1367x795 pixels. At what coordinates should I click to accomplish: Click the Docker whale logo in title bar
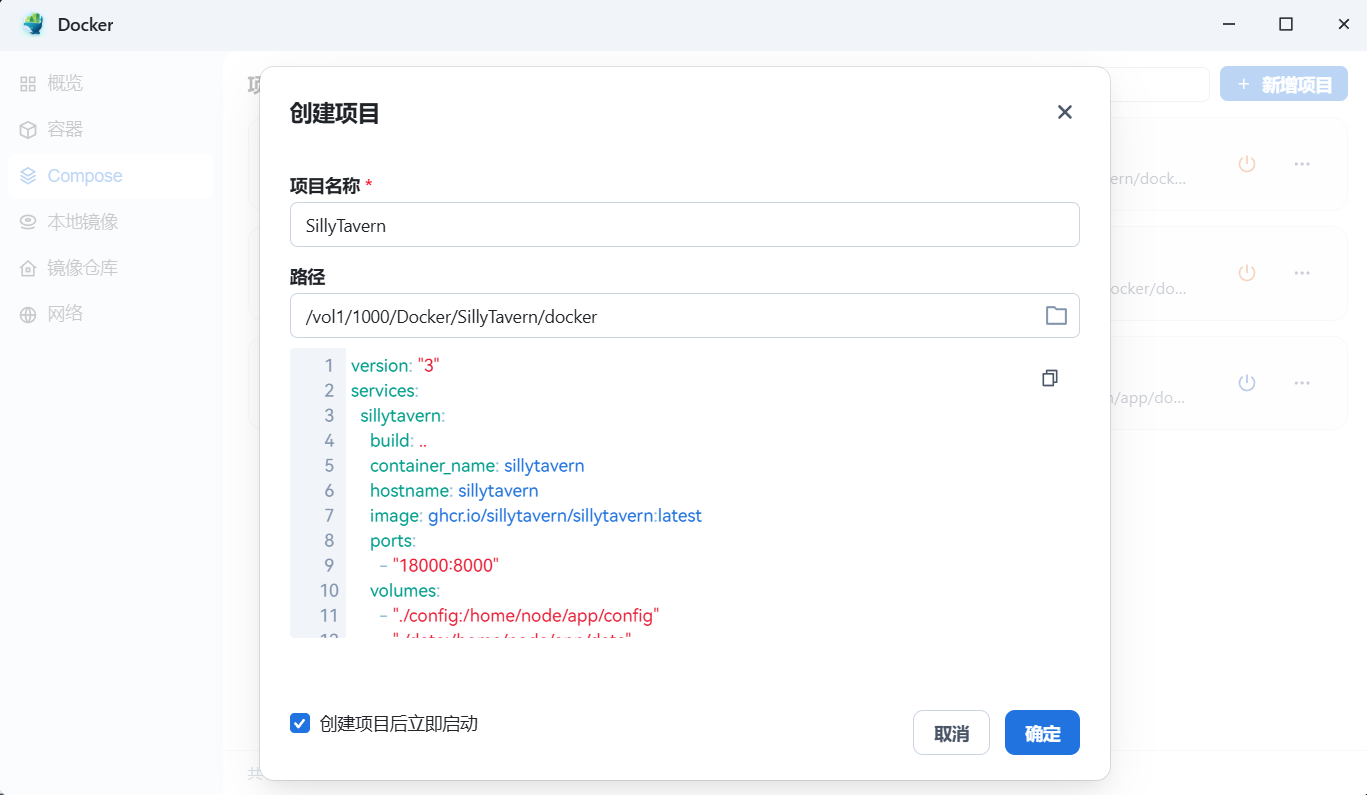pyautogui.click(x=34, y=25)
